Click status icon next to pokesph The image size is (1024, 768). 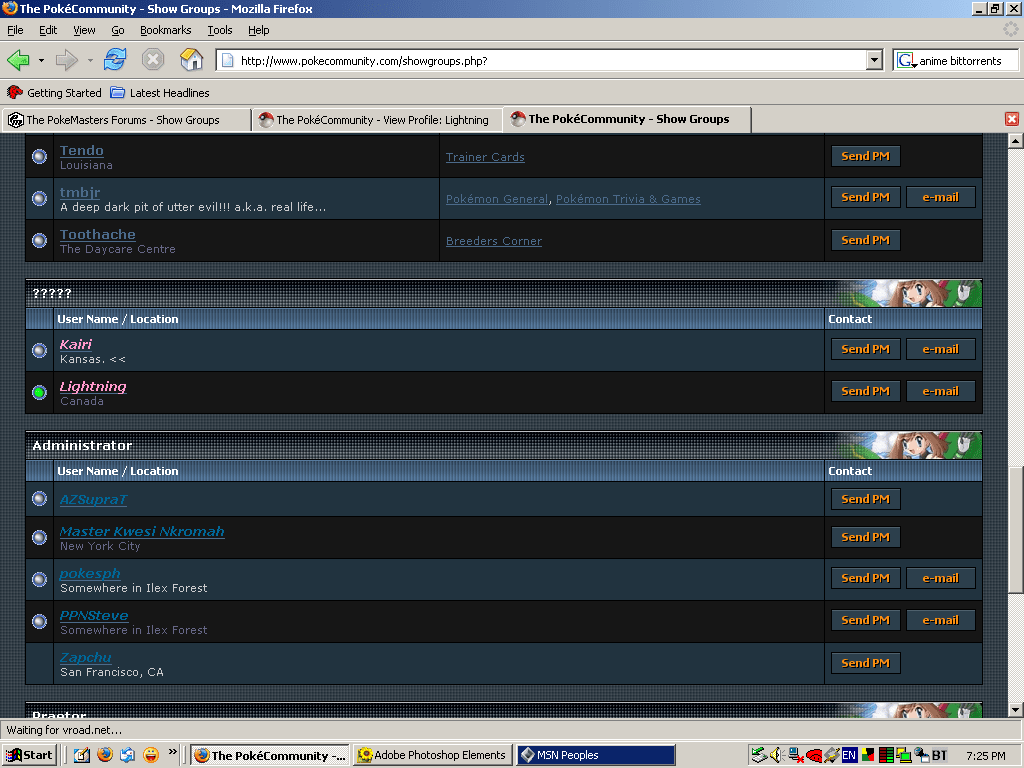[39, 579]
